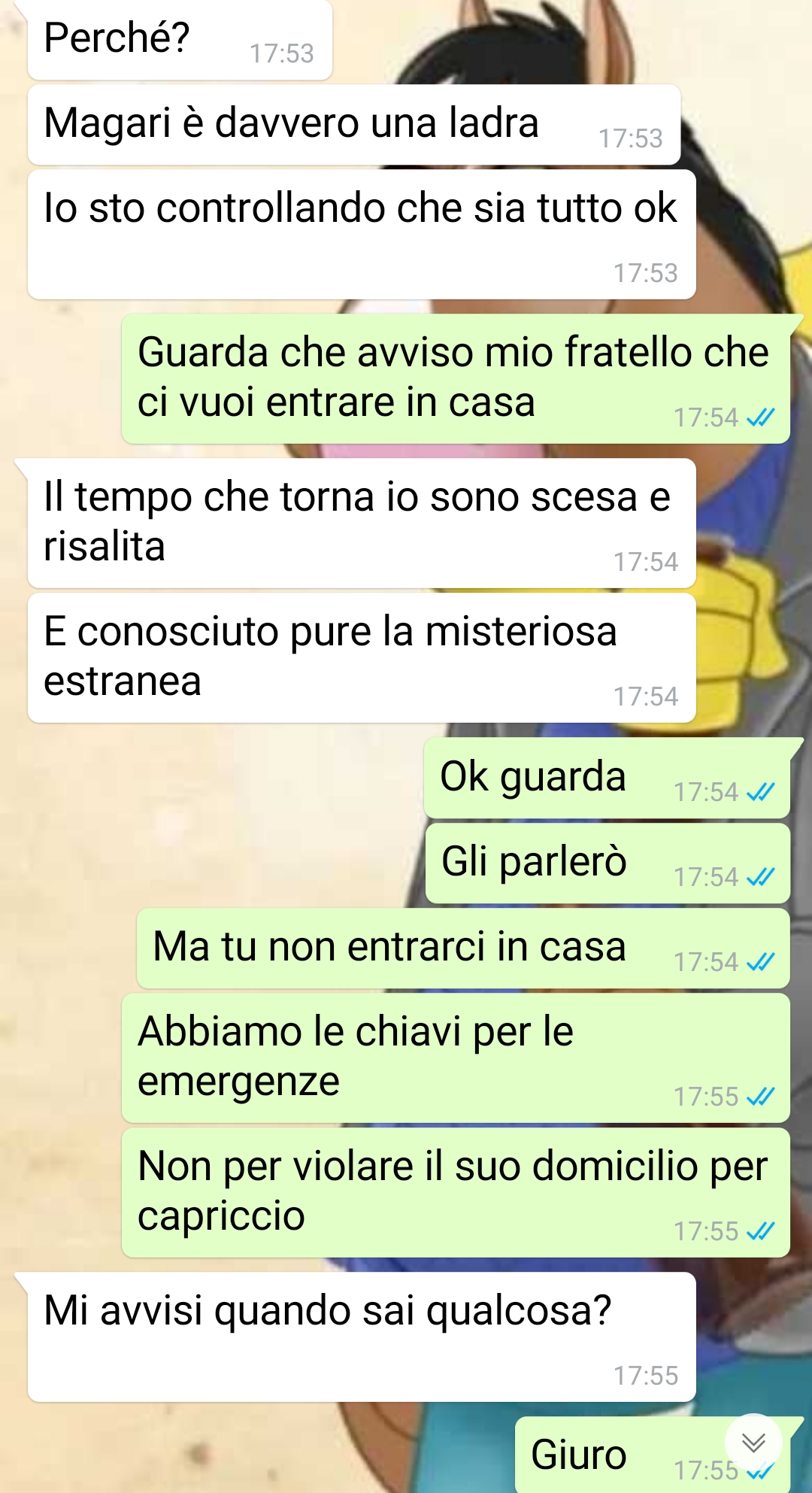Viewport: 812px width, 1493px height.
Task: Tap blue ticks on 'Abbiamo le chiavi' message
Action: (x=760, y=1097)
